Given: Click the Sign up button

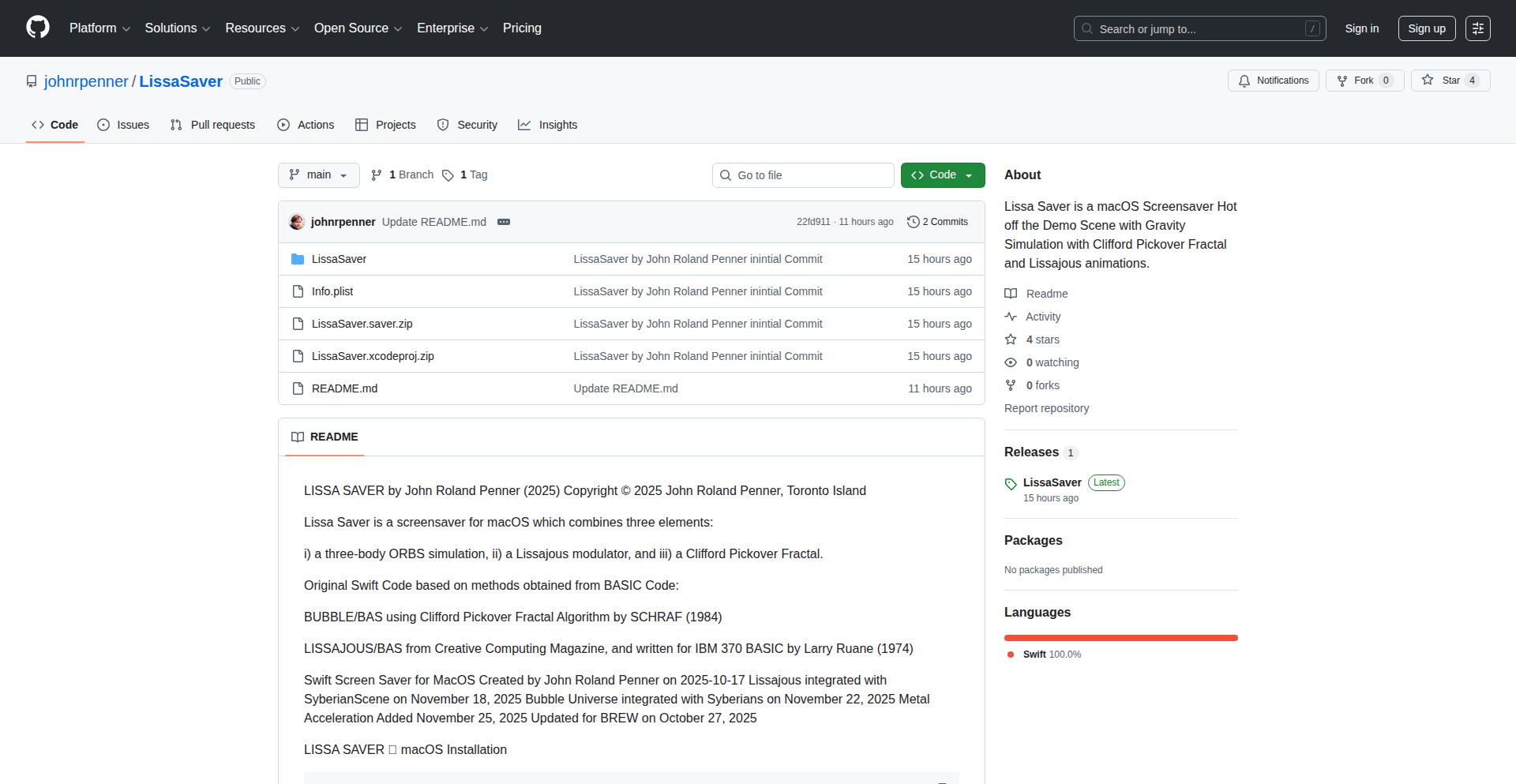Looking at the screenshot, I should [x=1426, y=28].
